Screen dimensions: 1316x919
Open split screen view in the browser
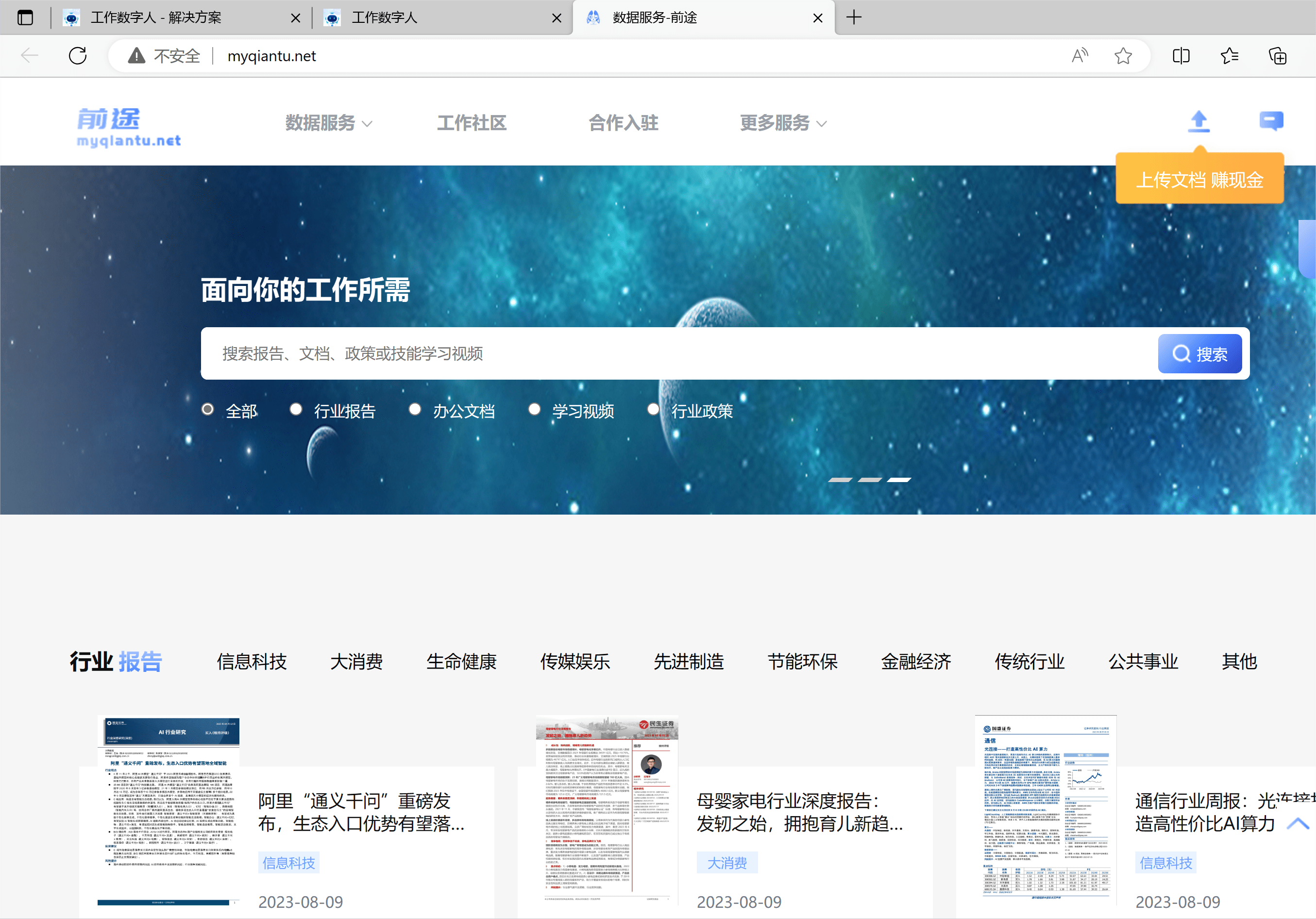click(1181, 55)
